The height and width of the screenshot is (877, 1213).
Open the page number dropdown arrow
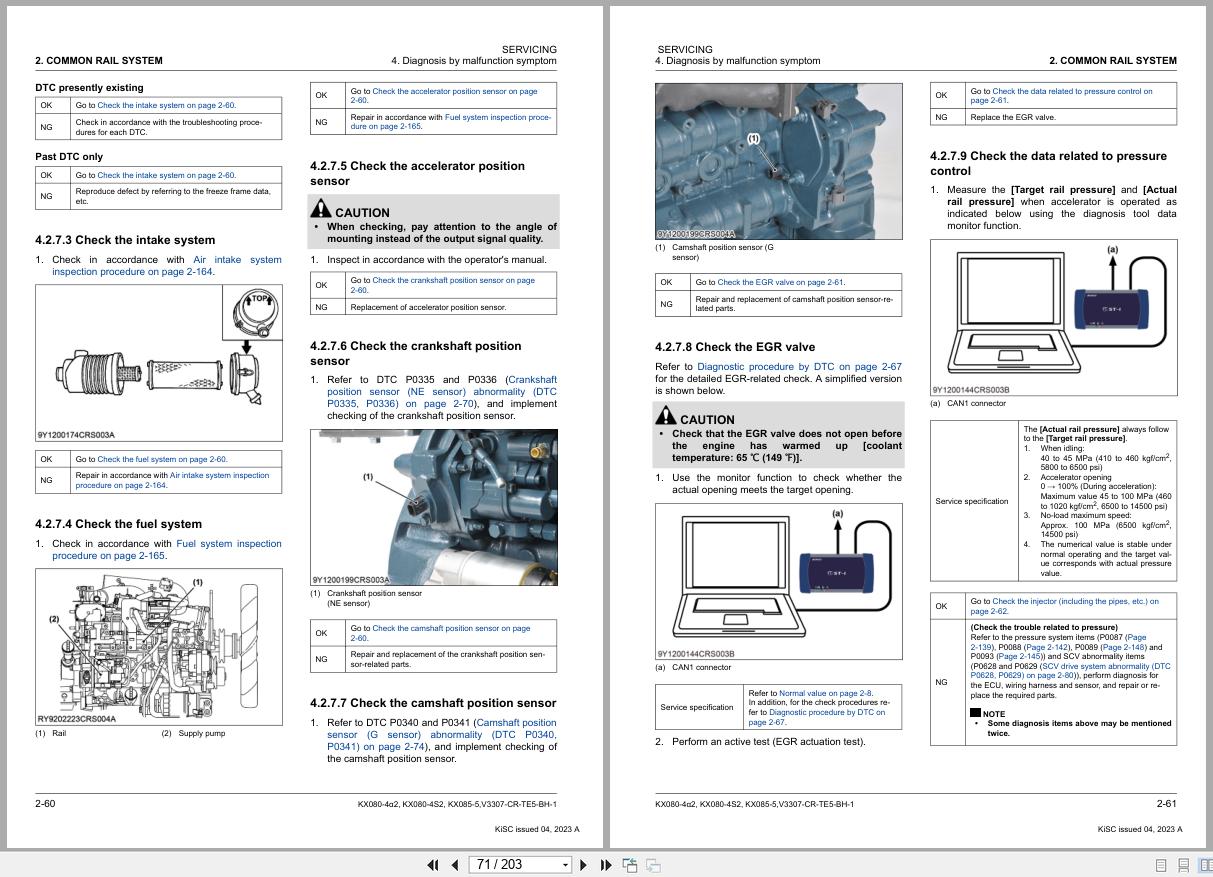[x=565, y=865]
